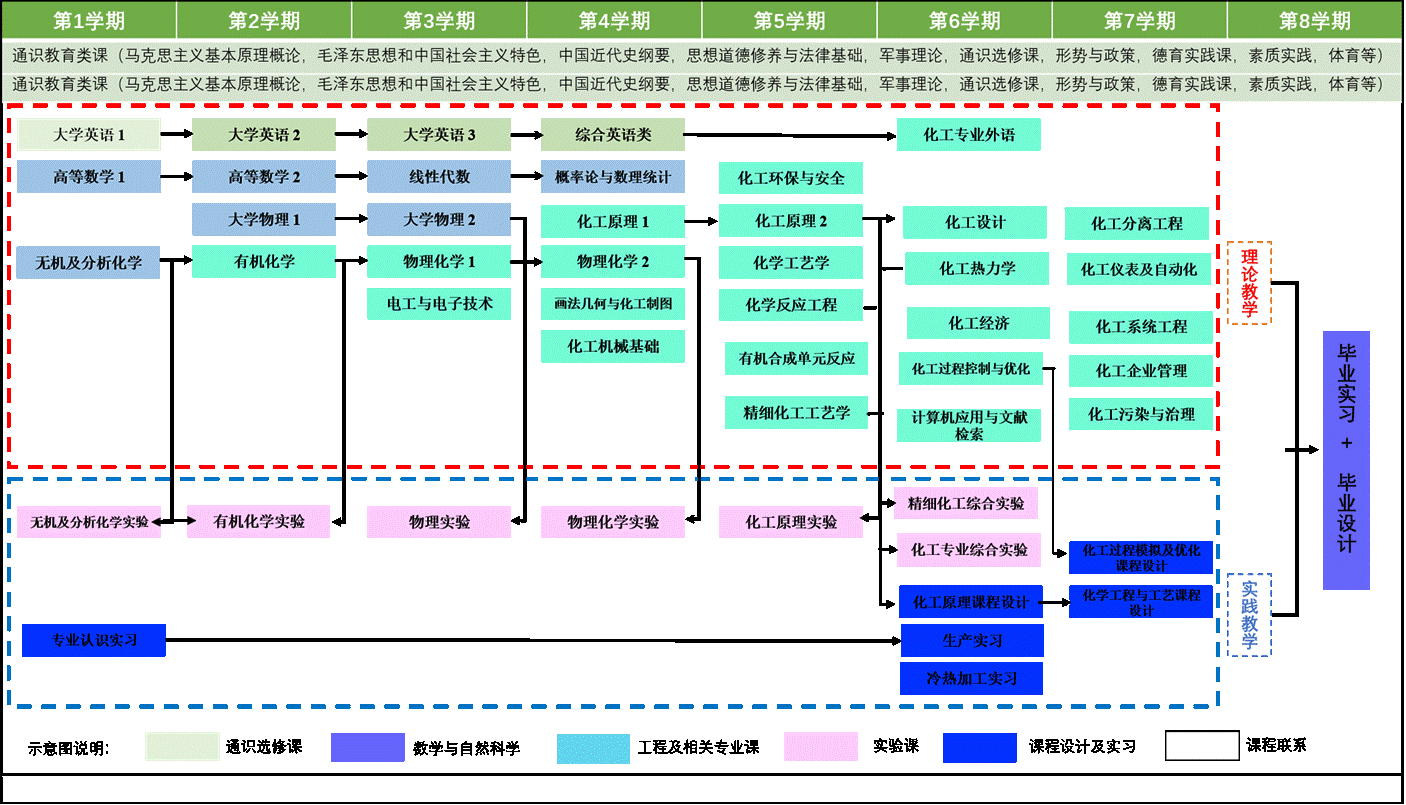Select the 电工与电子技术 course box
This screenshot has height=805, width=1406.
click(x=439, y=303)
